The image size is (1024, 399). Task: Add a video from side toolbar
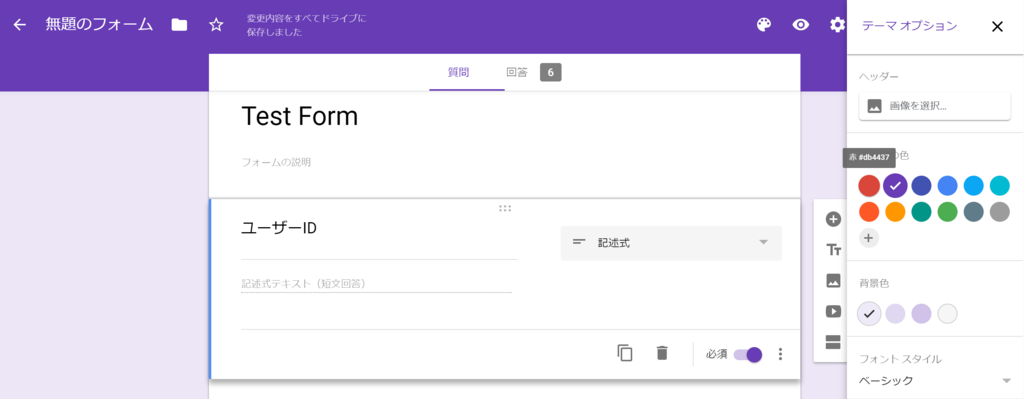click(x=833, y=311)
